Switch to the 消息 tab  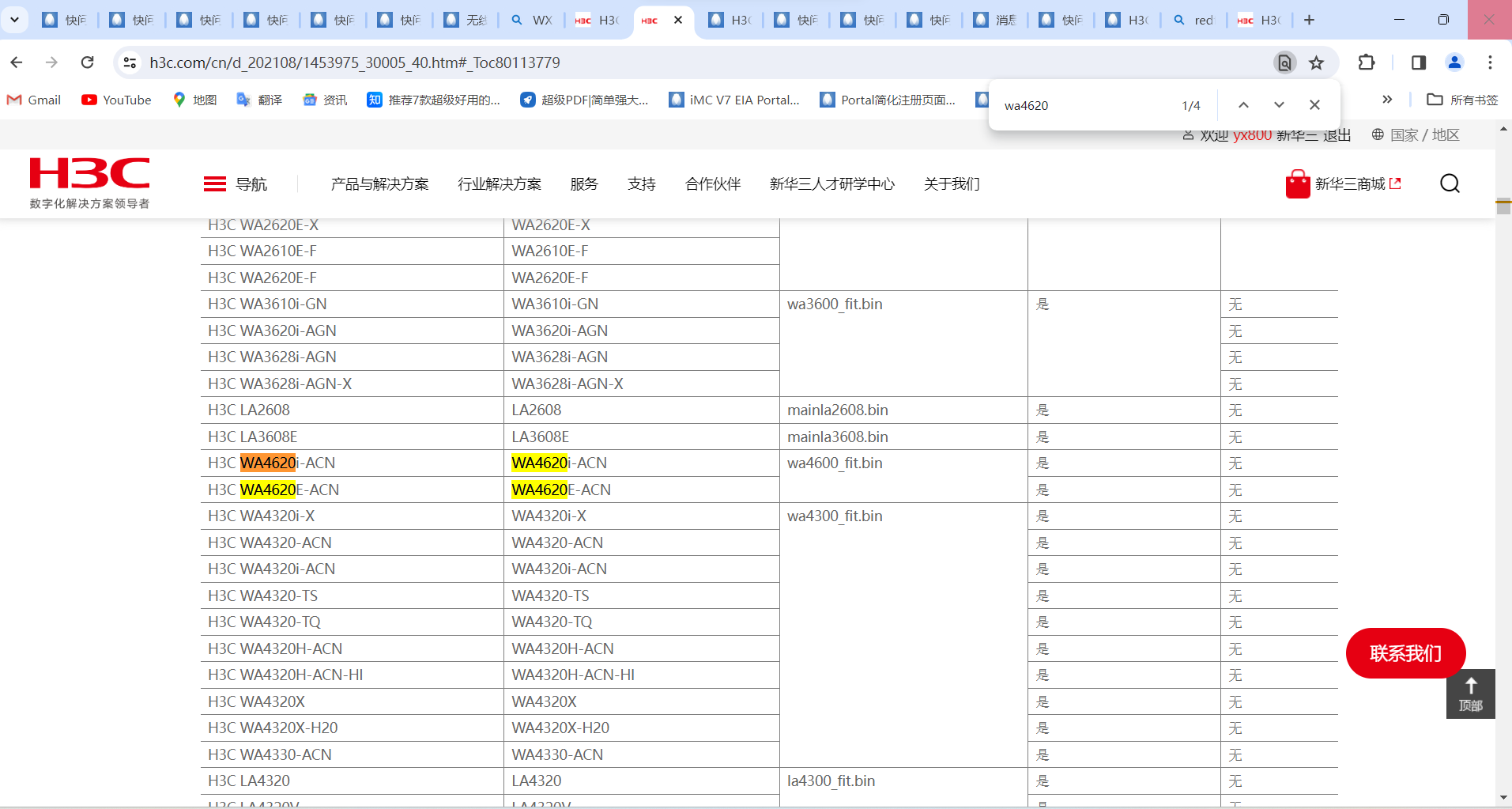pyautogui.click(x=995, y=20)
